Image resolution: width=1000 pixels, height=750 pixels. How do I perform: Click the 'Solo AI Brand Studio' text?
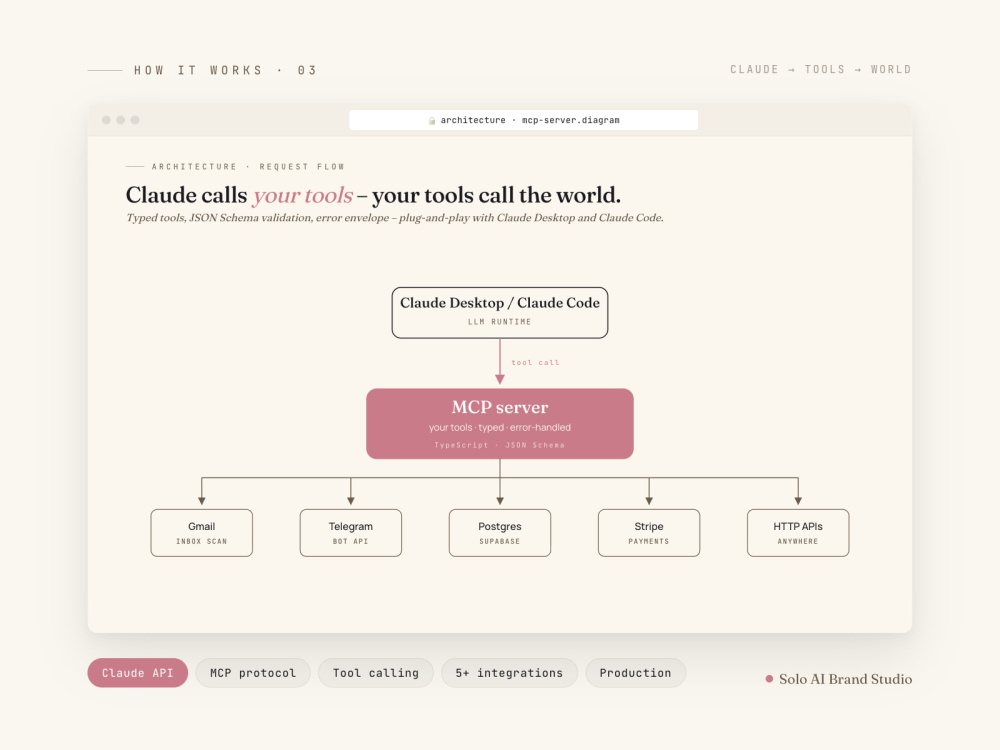[845, 679]
